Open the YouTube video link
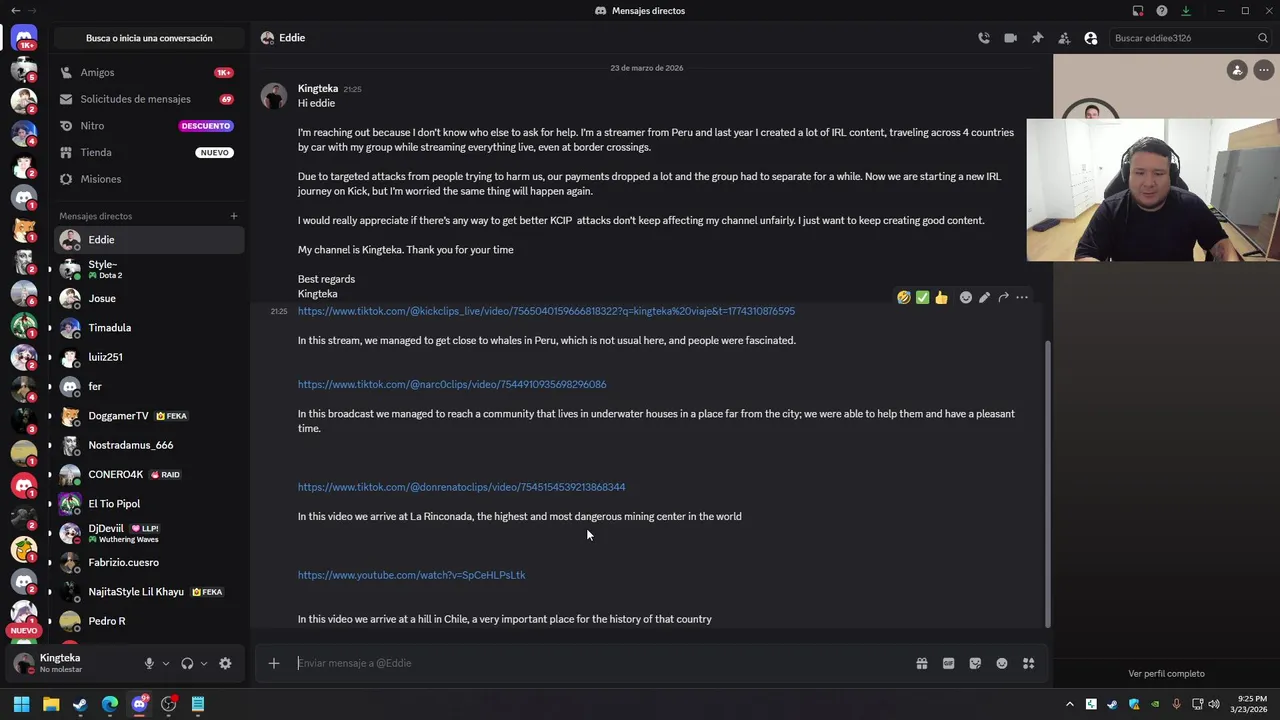This screenshot has width=1280, height=720. [x=411, y=575]
